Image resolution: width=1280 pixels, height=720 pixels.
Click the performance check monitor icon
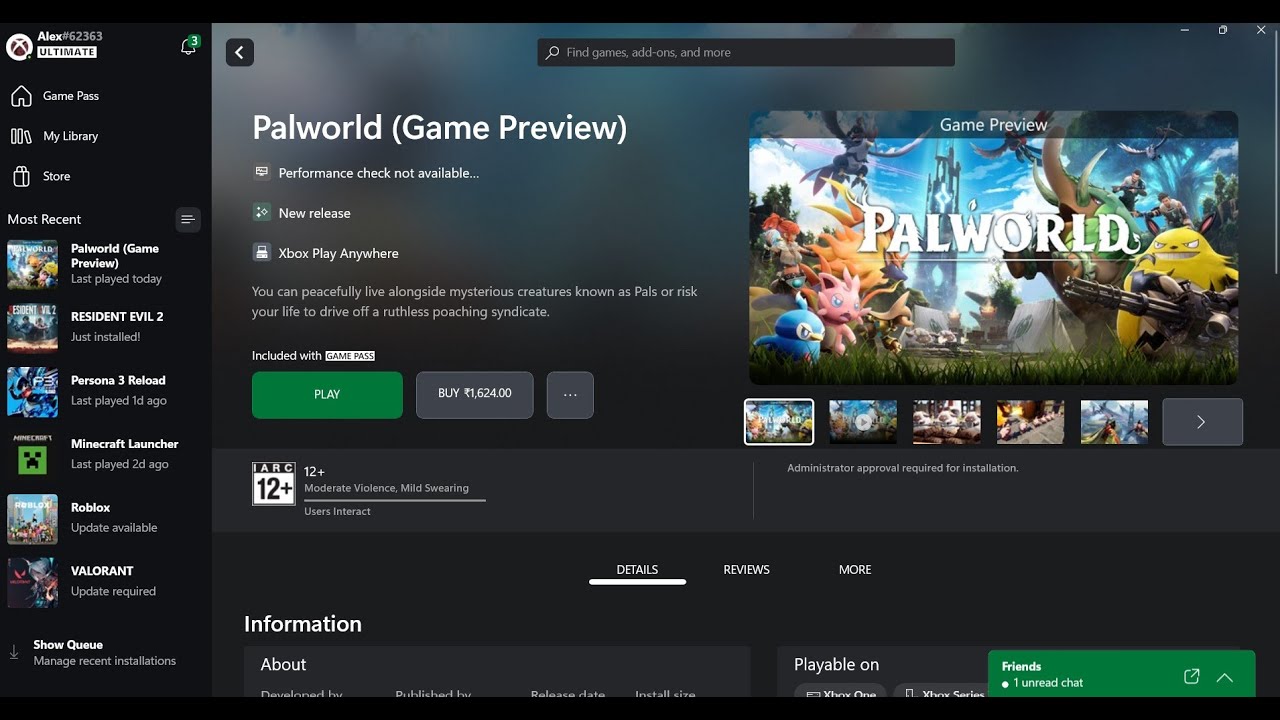[x=262, y=172]
